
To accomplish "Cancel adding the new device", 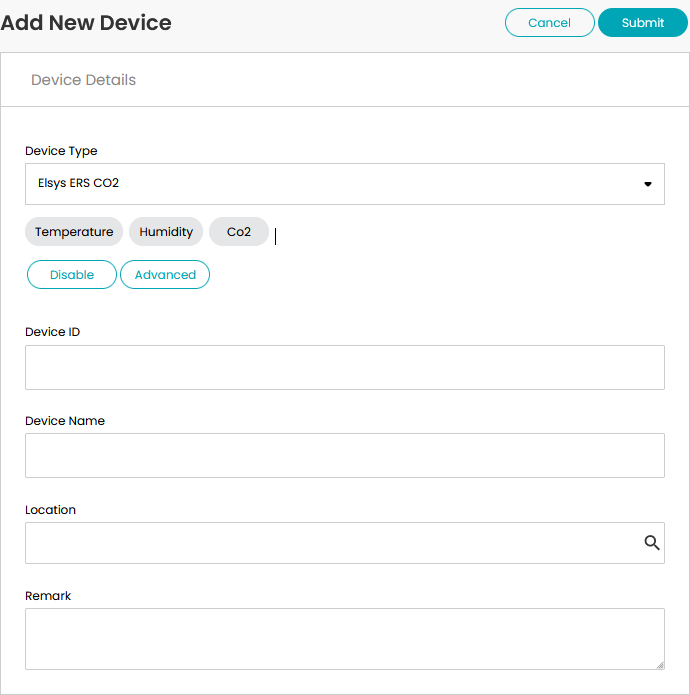I will tap(550, 23).
